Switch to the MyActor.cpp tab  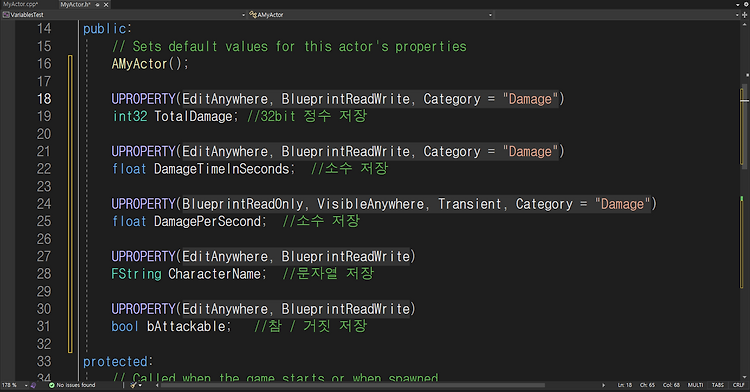(20, 4)
